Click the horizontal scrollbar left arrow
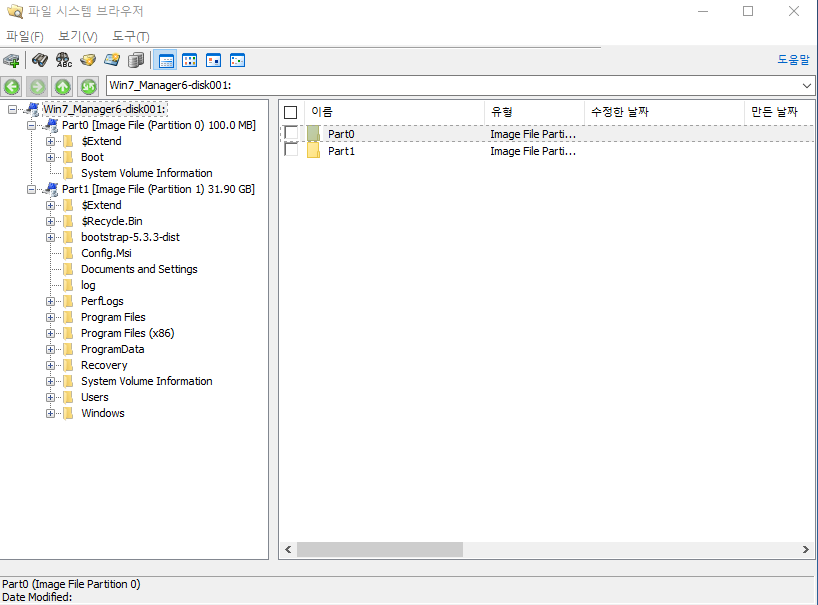The width and height of the screenshot is (818, 605). [288, 549]
